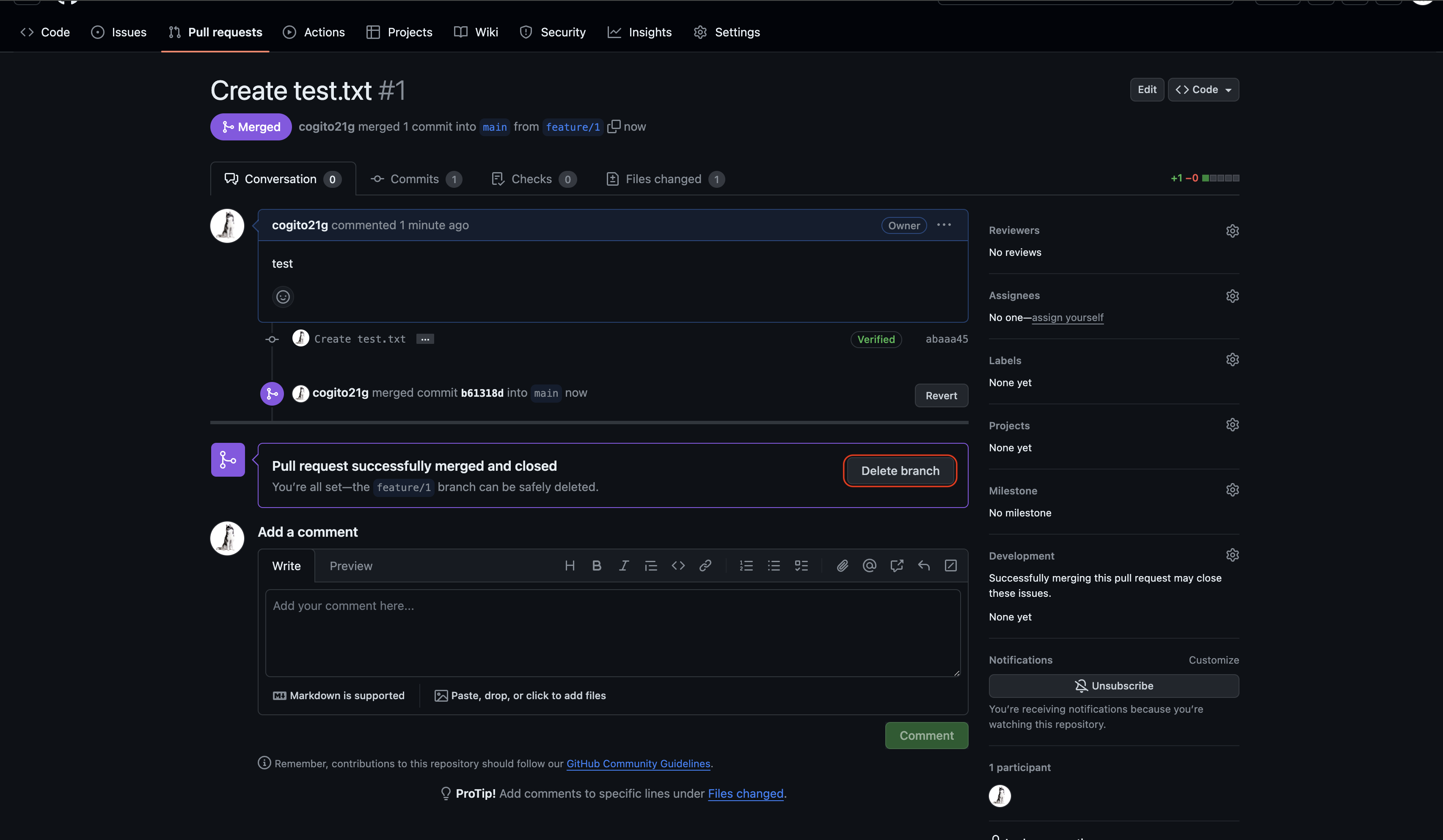
Task: Click the mention @ icon
Action: click(x=869, y=566)
